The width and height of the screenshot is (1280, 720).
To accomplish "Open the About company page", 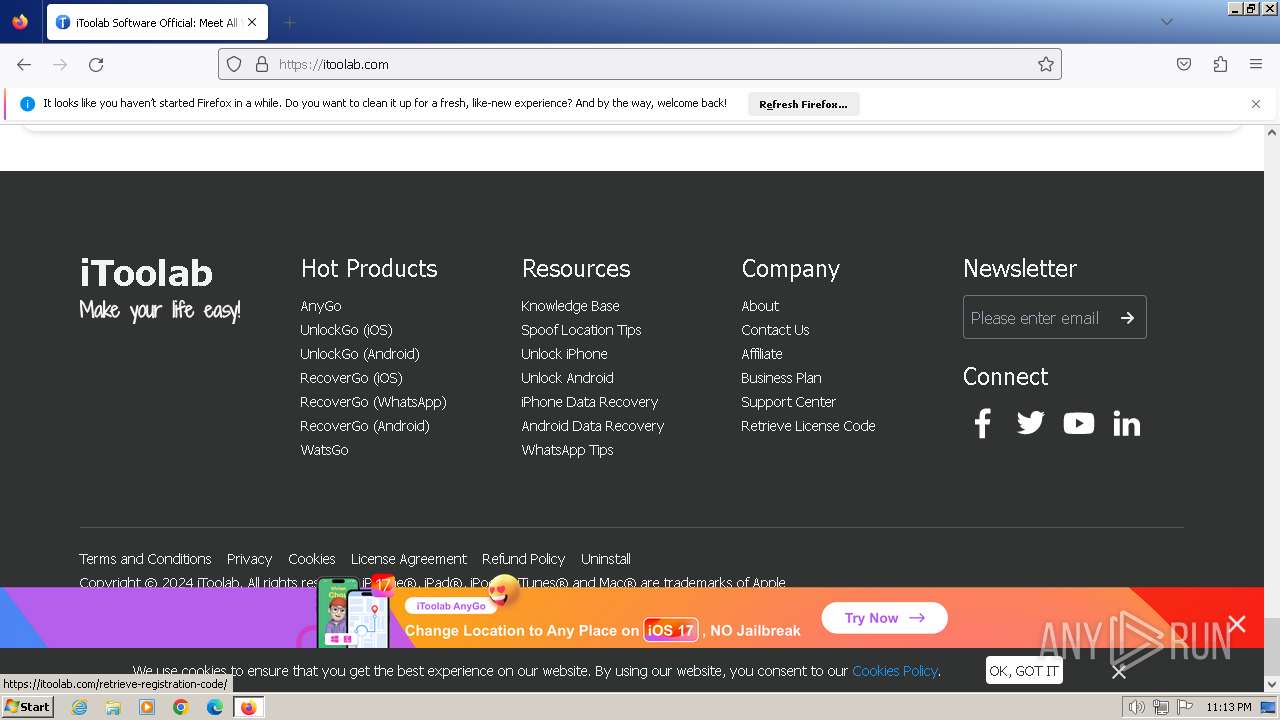I will point(760,306).
